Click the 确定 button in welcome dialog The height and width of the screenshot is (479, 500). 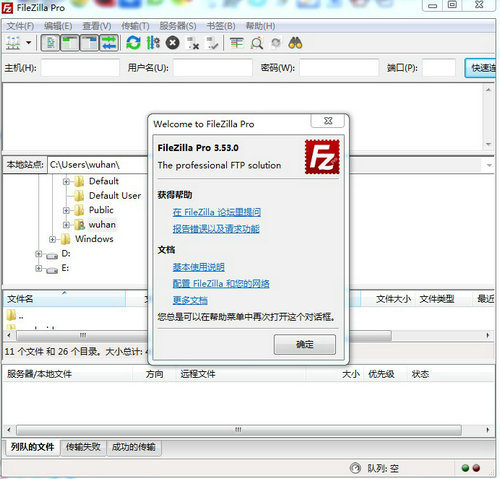pyautogui.click(x=305, y=344)
